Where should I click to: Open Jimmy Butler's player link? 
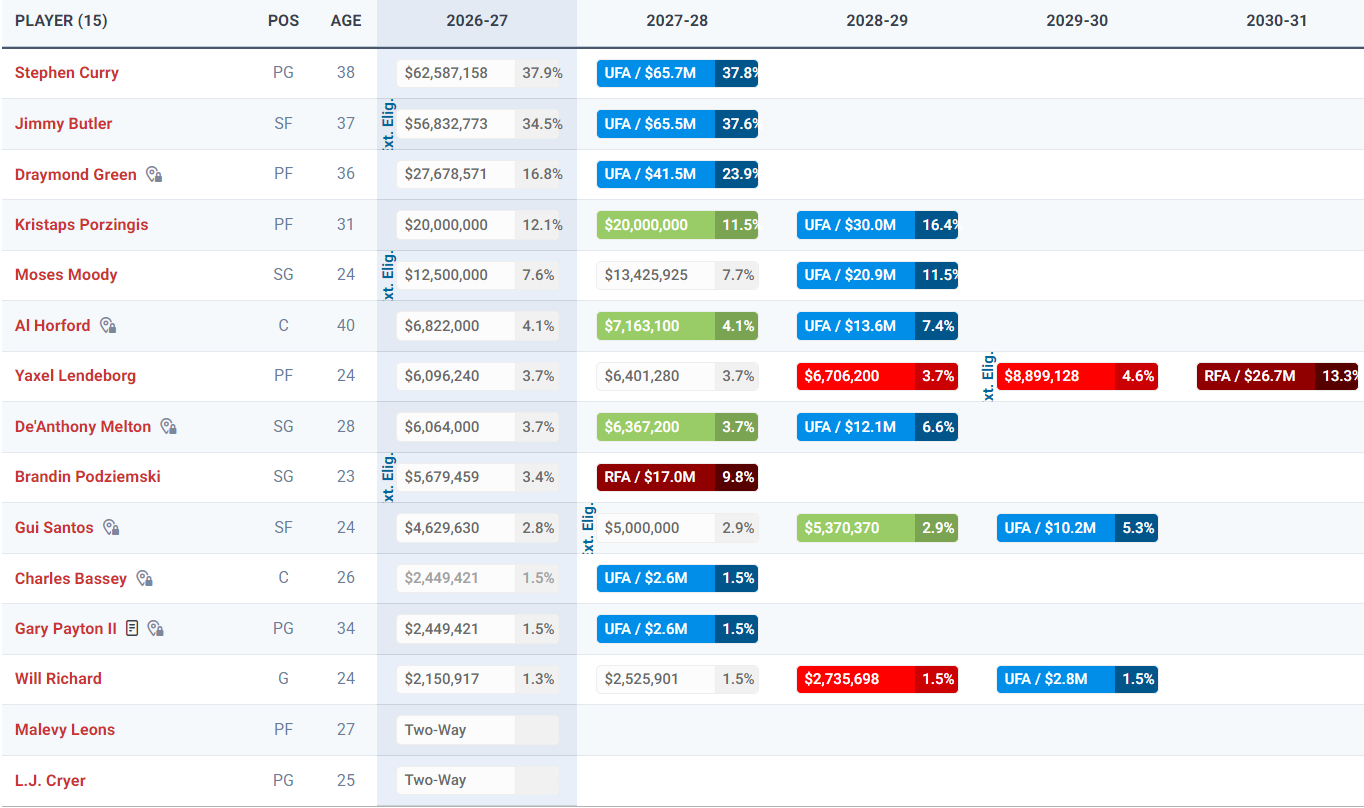pos(64,124)
